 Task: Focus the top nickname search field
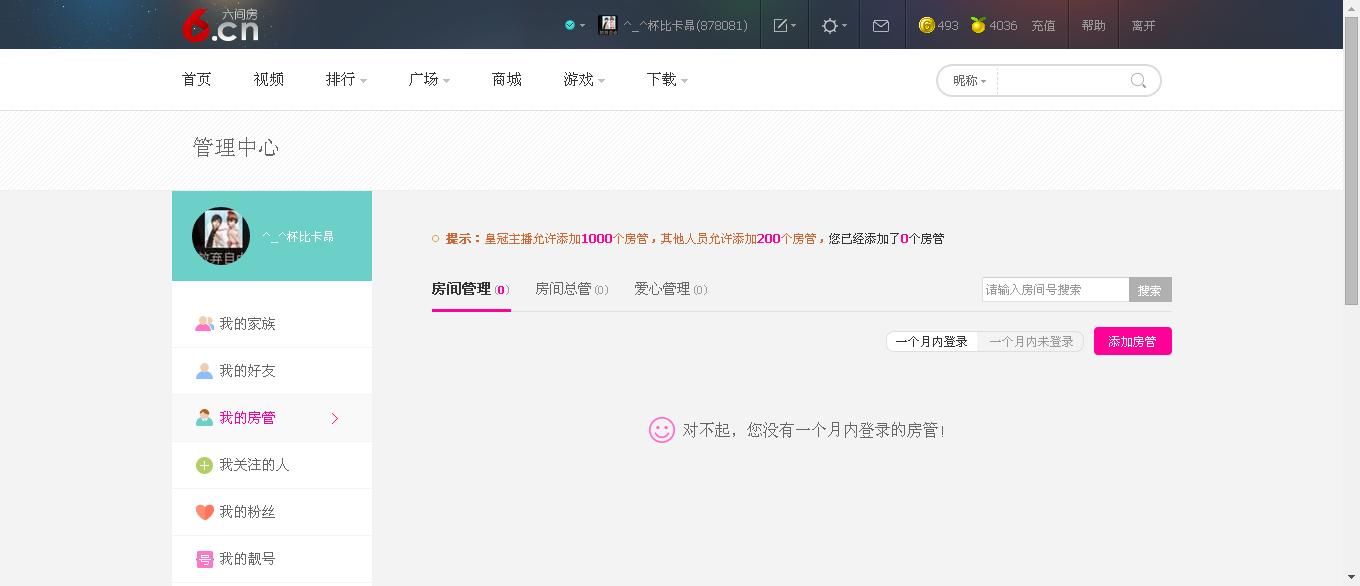[1062, 81]
